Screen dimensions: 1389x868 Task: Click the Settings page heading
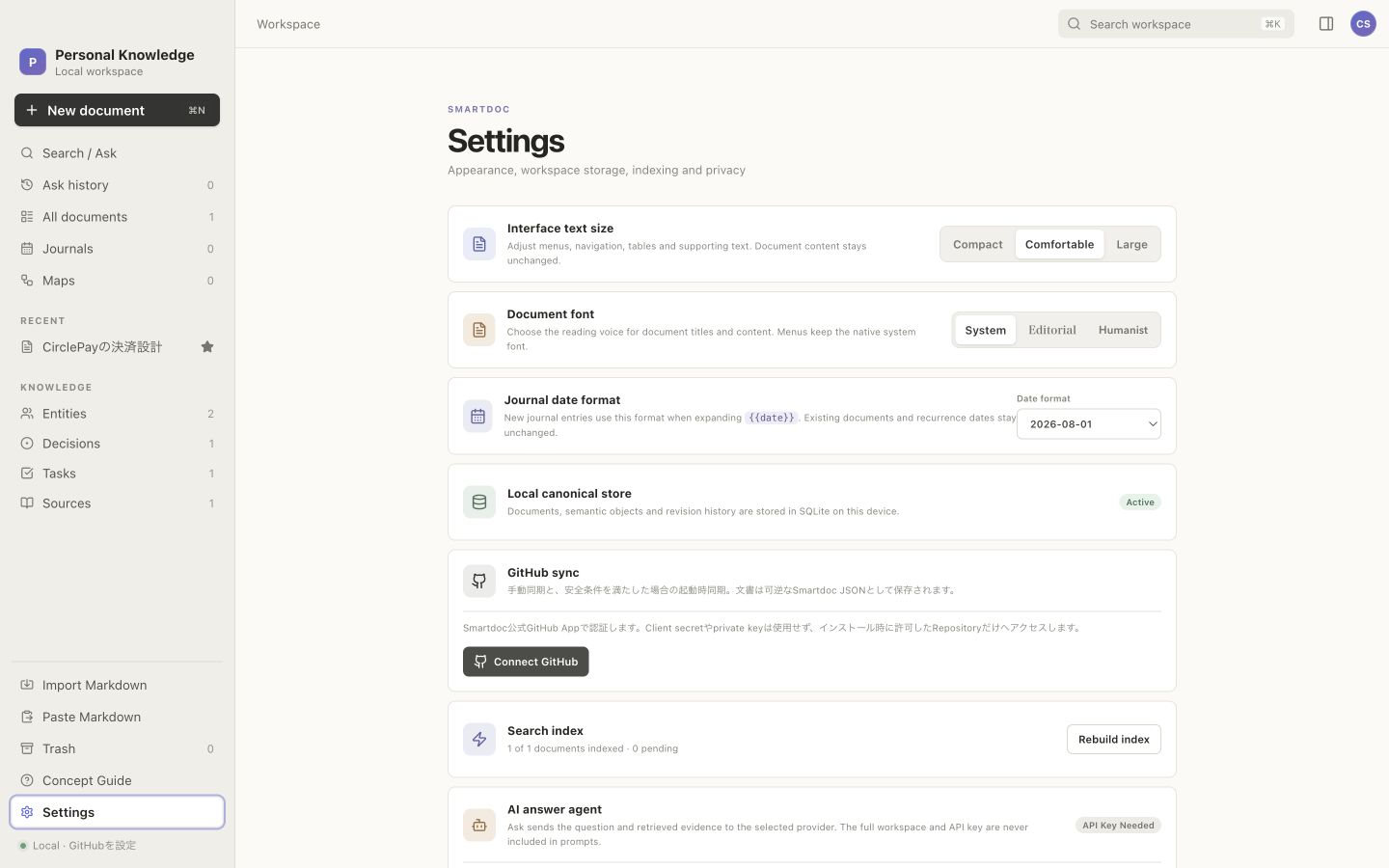coord(505,141)
